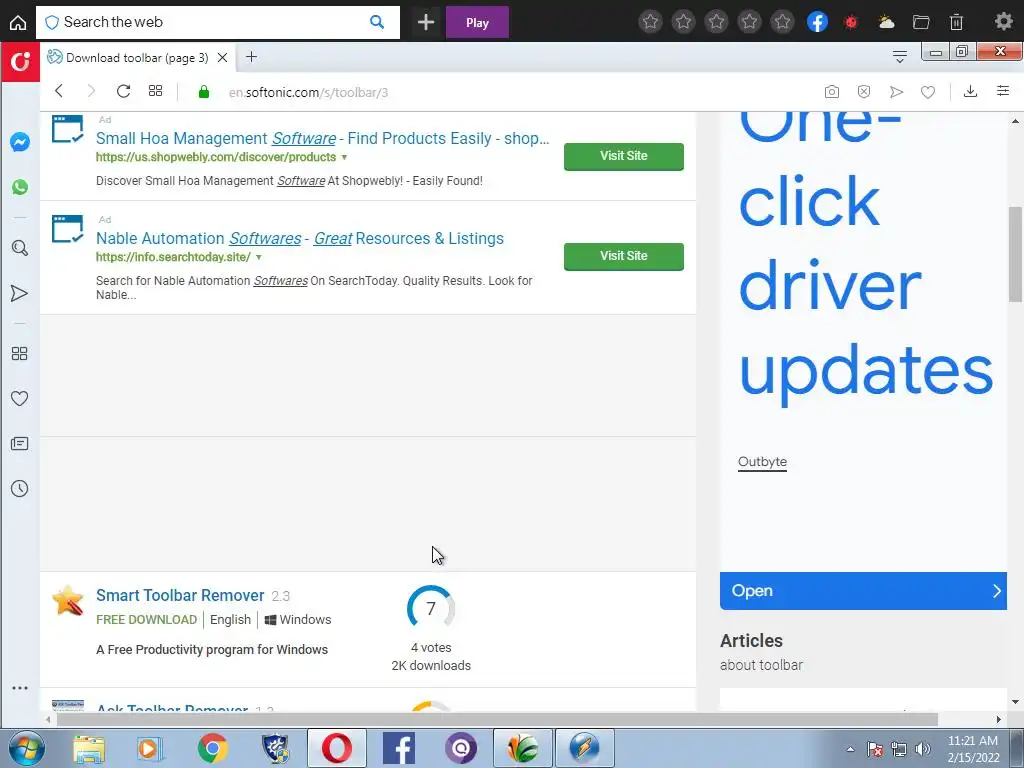
Task: Open speed dial grid icon near address bar
Action: 155,91
